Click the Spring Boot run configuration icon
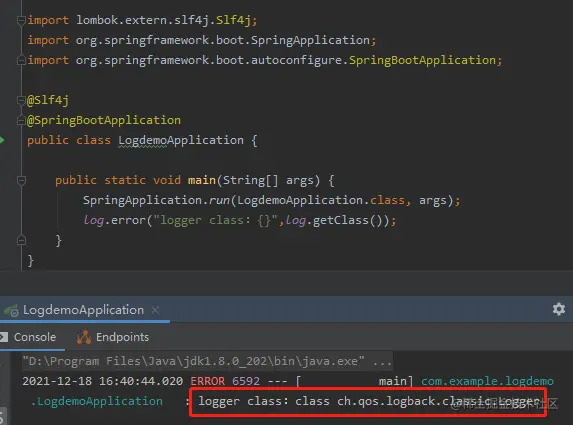The image size is (573, 425). 11,310
